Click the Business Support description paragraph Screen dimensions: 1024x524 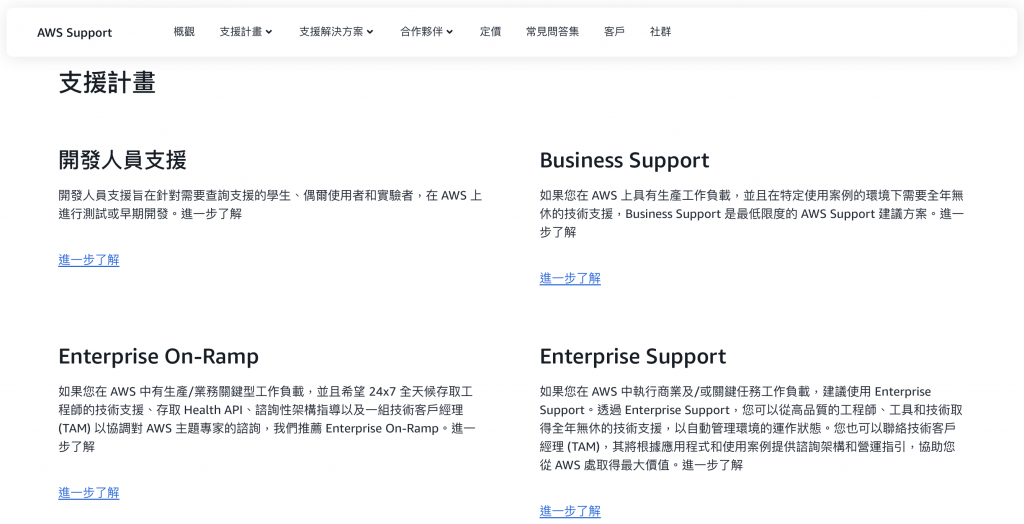(x=752, y=214)
